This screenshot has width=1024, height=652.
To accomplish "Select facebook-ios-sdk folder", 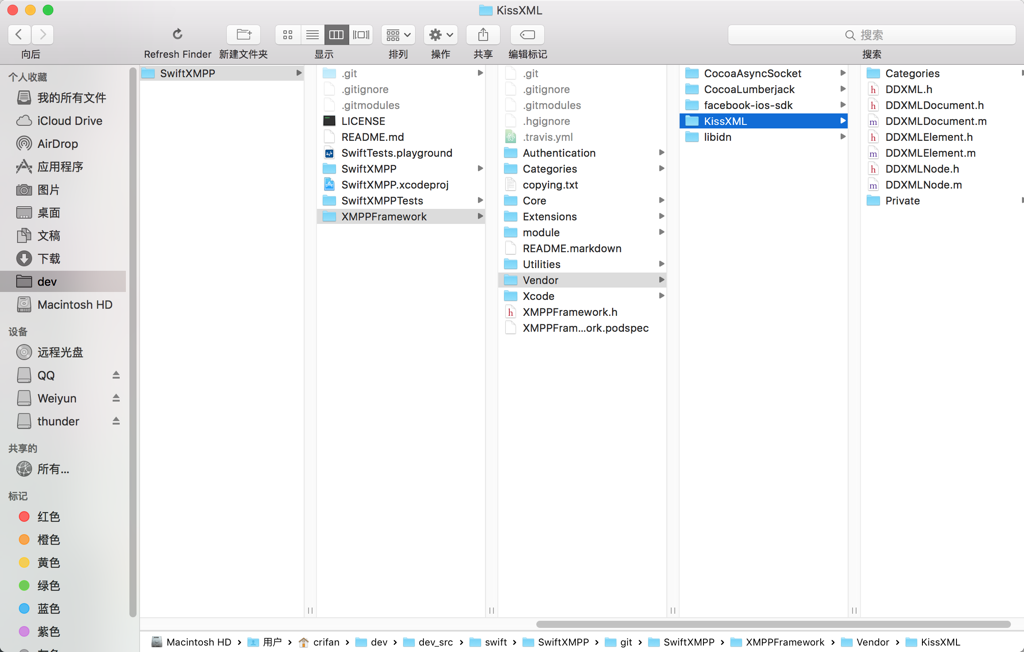I will (764, 105).
